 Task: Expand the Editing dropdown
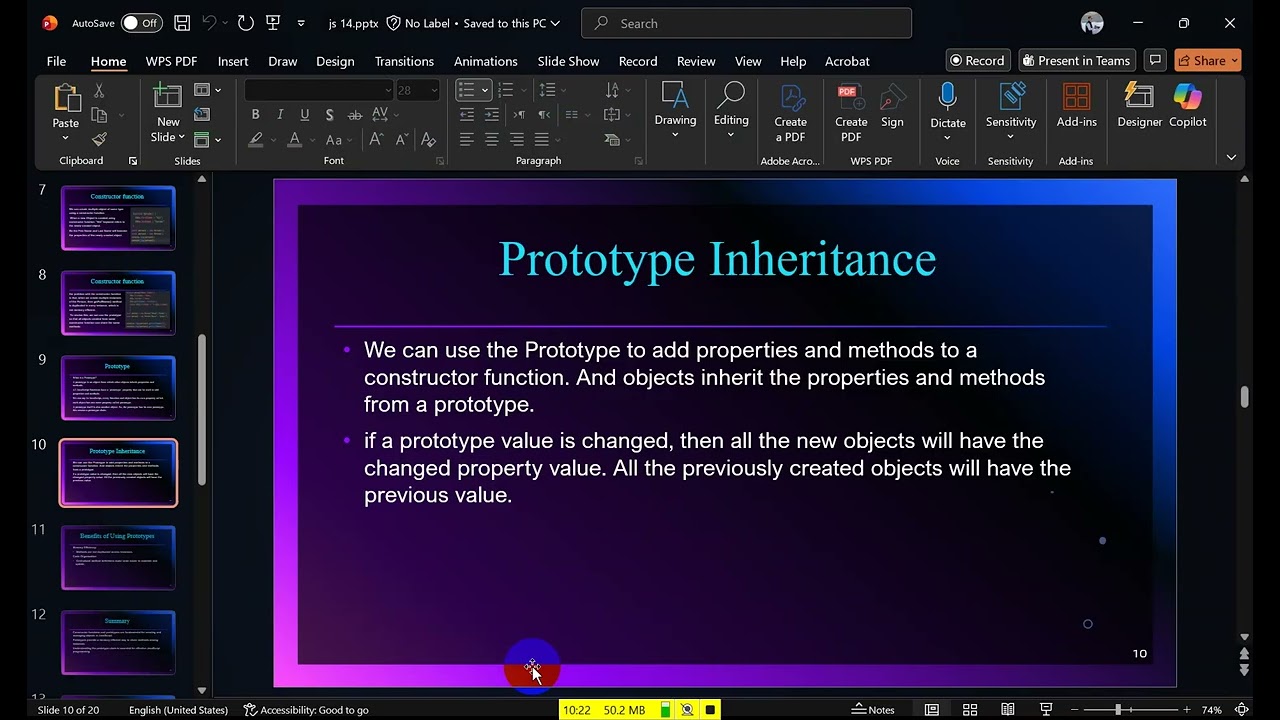coord(731,135)
